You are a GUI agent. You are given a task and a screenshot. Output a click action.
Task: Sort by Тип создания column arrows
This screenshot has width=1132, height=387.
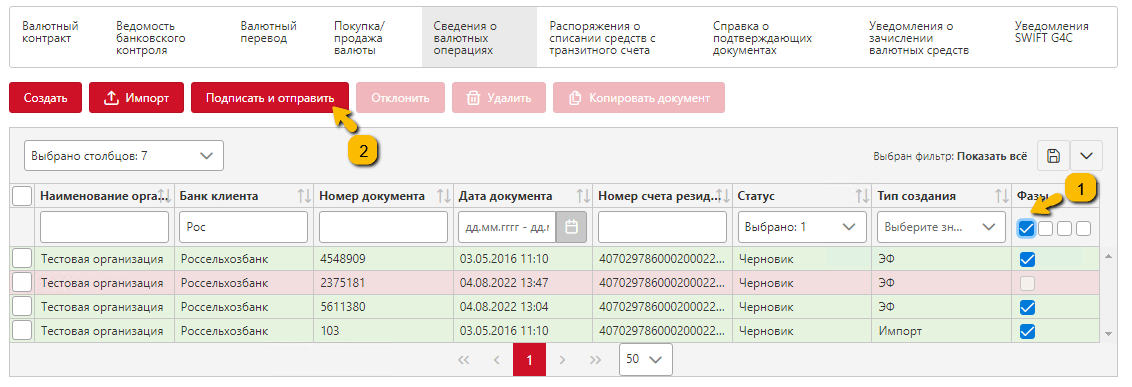tap(1001, 196)
